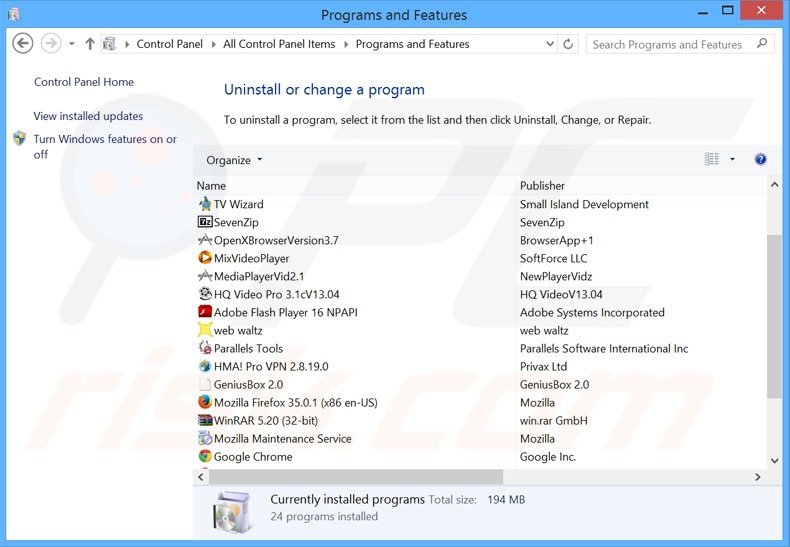
Task: Open Turn Windows features on or off
Action: (x=105, y=146)
